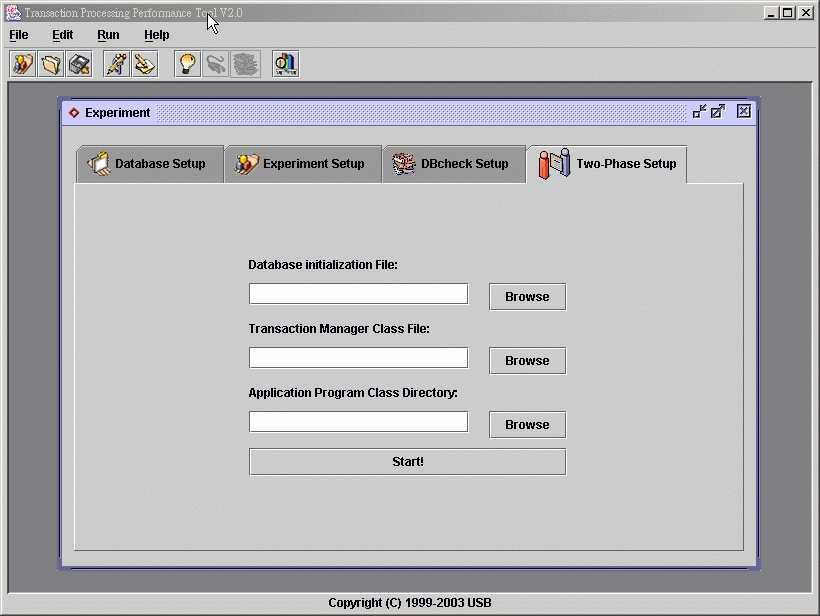Click the colorful chart icon in toolbar

pos(285,64)
